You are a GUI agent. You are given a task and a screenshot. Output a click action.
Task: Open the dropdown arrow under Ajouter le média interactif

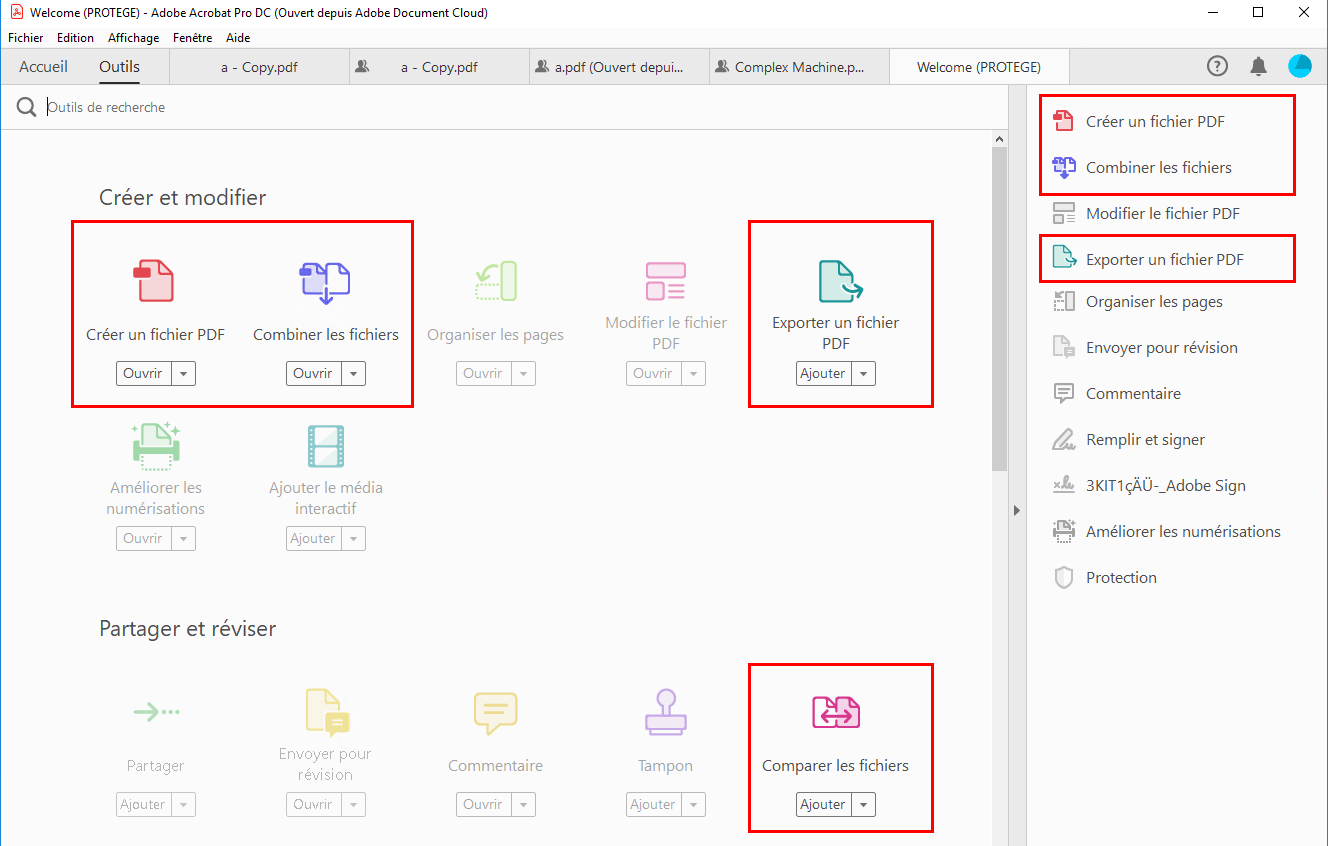click(x=353, y=538)
